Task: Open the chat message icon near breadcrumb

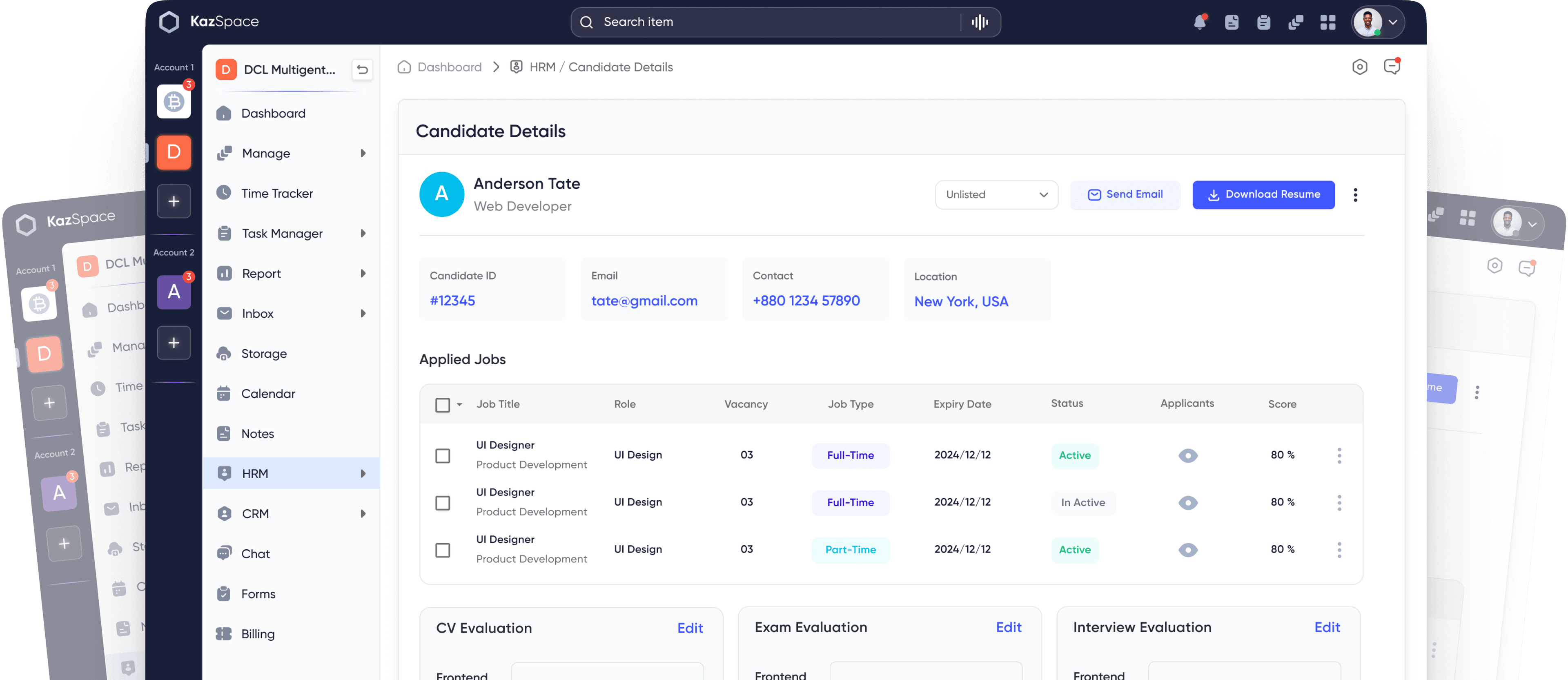Action: [1392, 66]
